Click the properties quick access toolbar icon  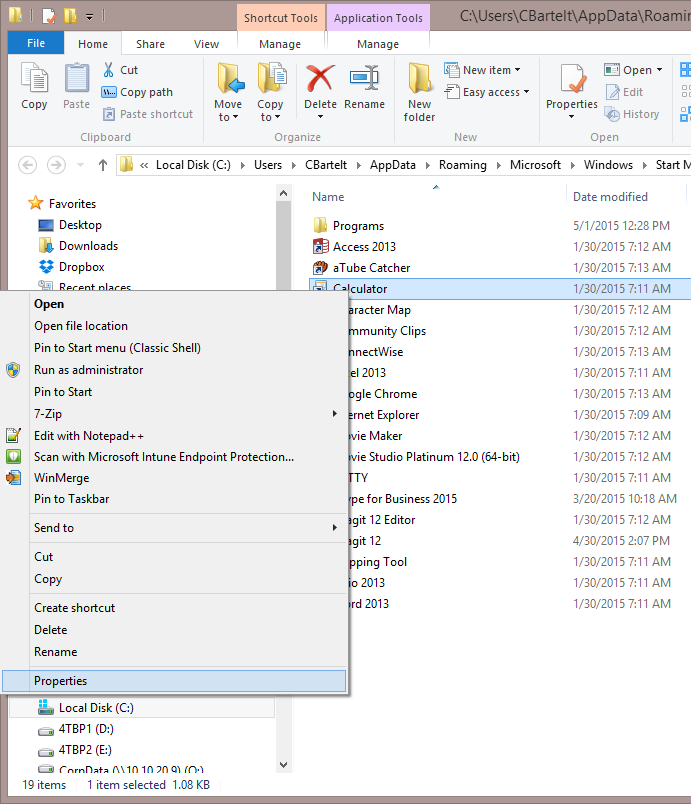click(x=49, y=16)
